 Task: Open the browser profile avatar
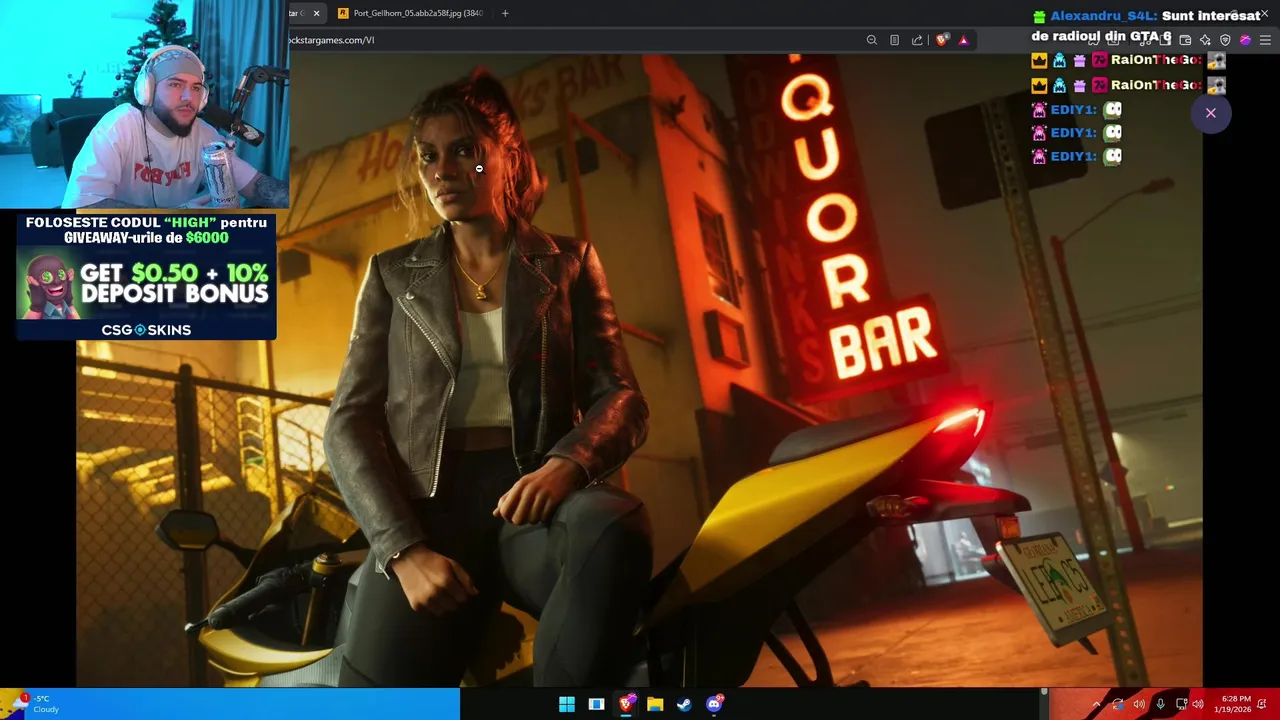click(1245, 40)
